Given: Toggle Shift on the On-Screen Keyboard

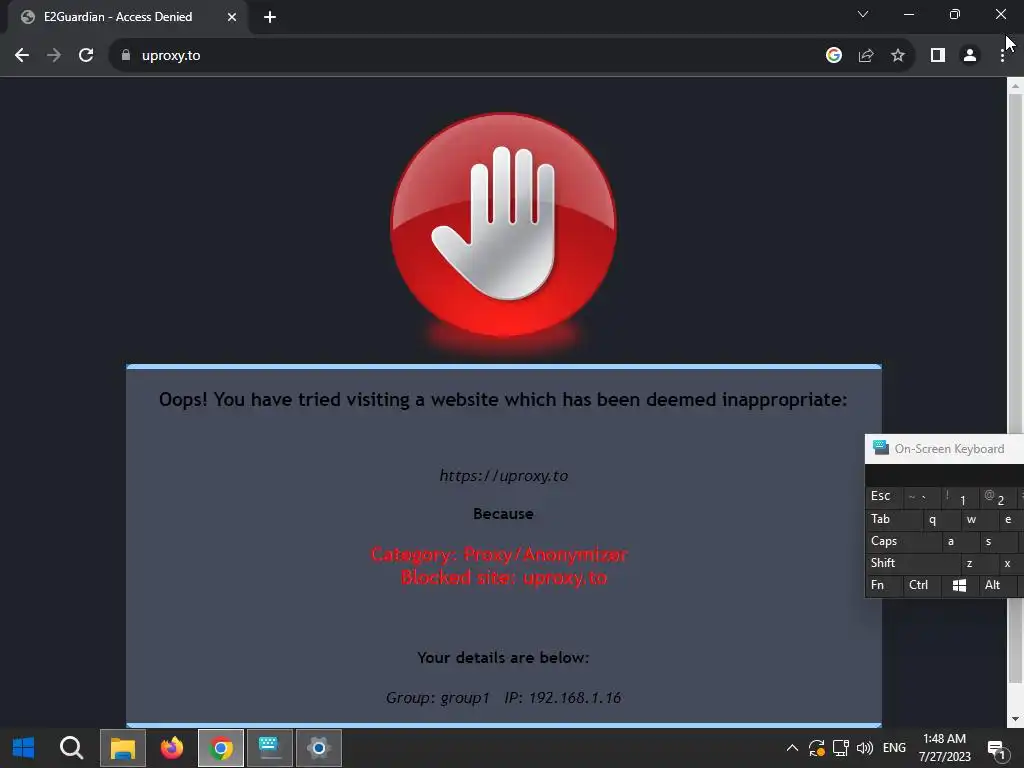Looking at the screenshot, I should tap(912, 563).
